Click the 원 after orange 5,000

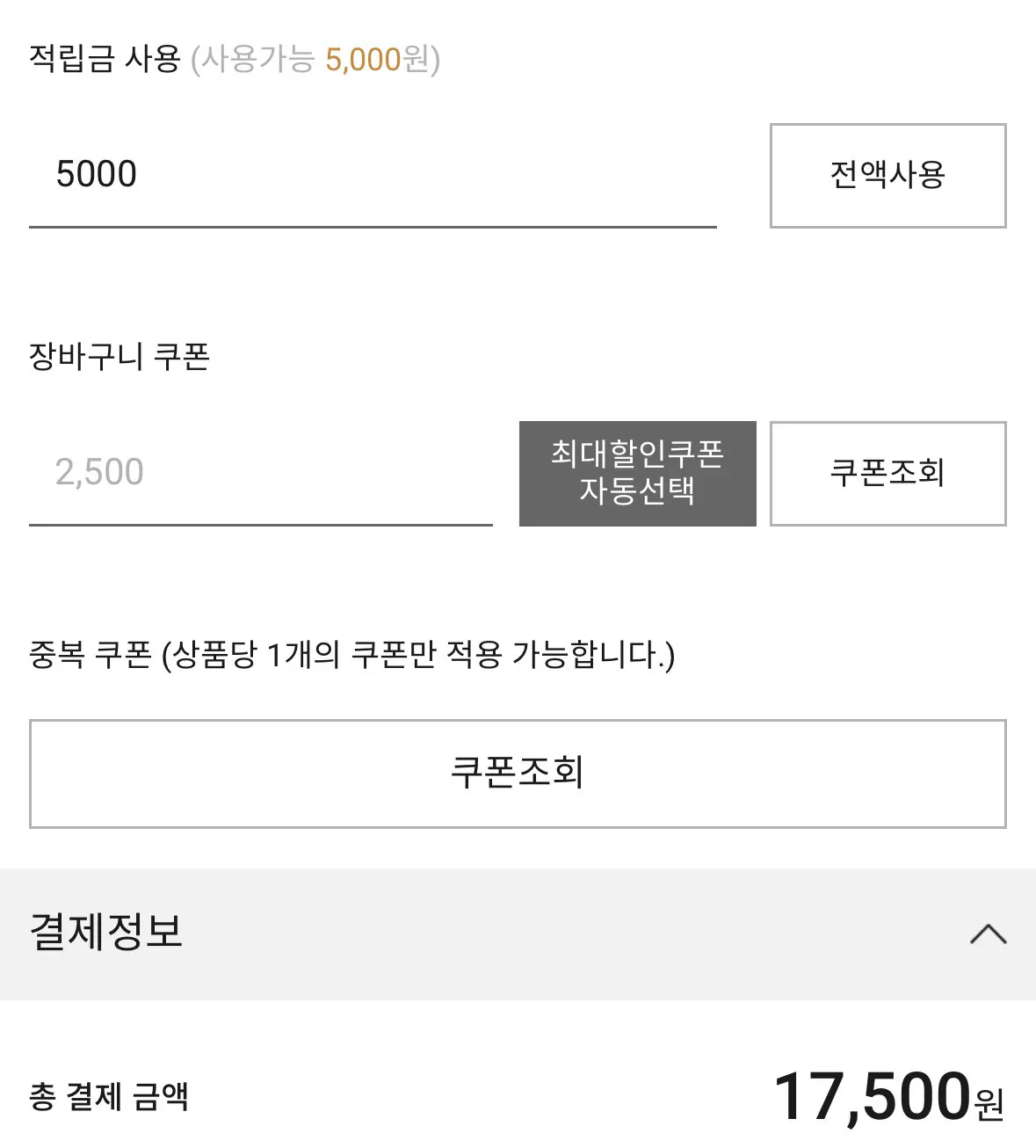click(x=415, y=60)
